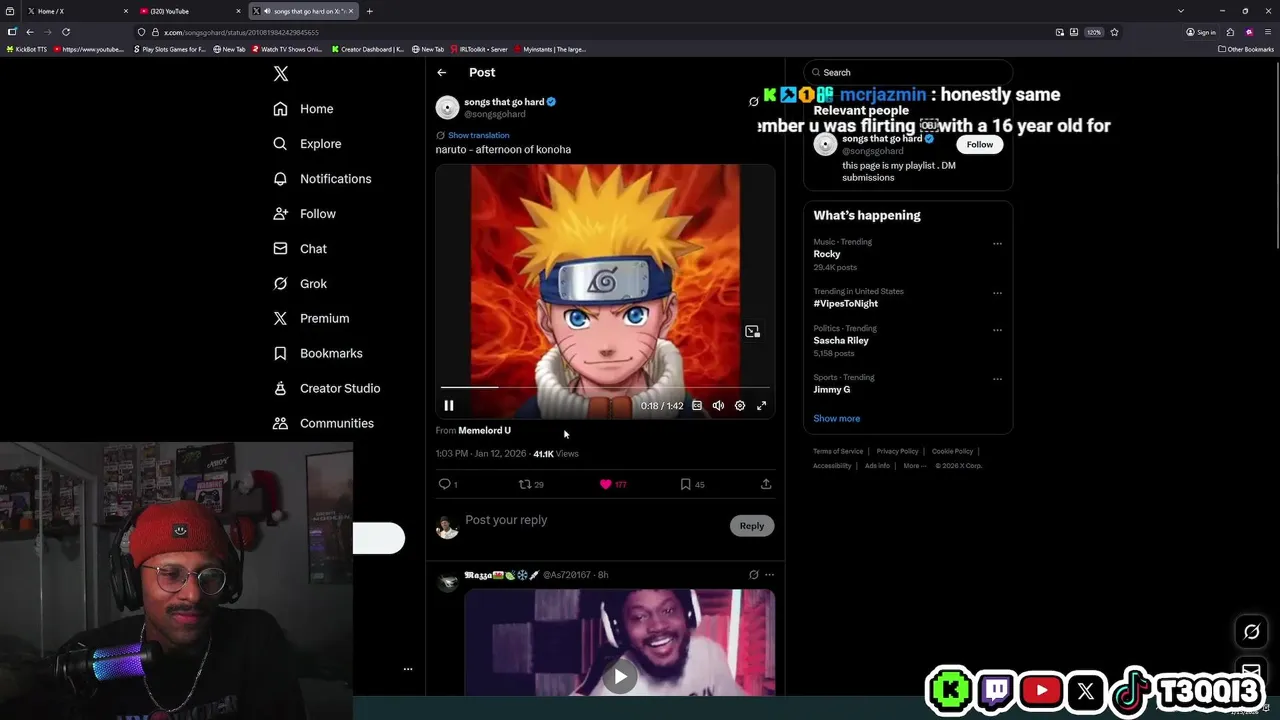This screenshot has width=1280, height=720.
Task: Open Memelord U source link
Action: [484, 430]
